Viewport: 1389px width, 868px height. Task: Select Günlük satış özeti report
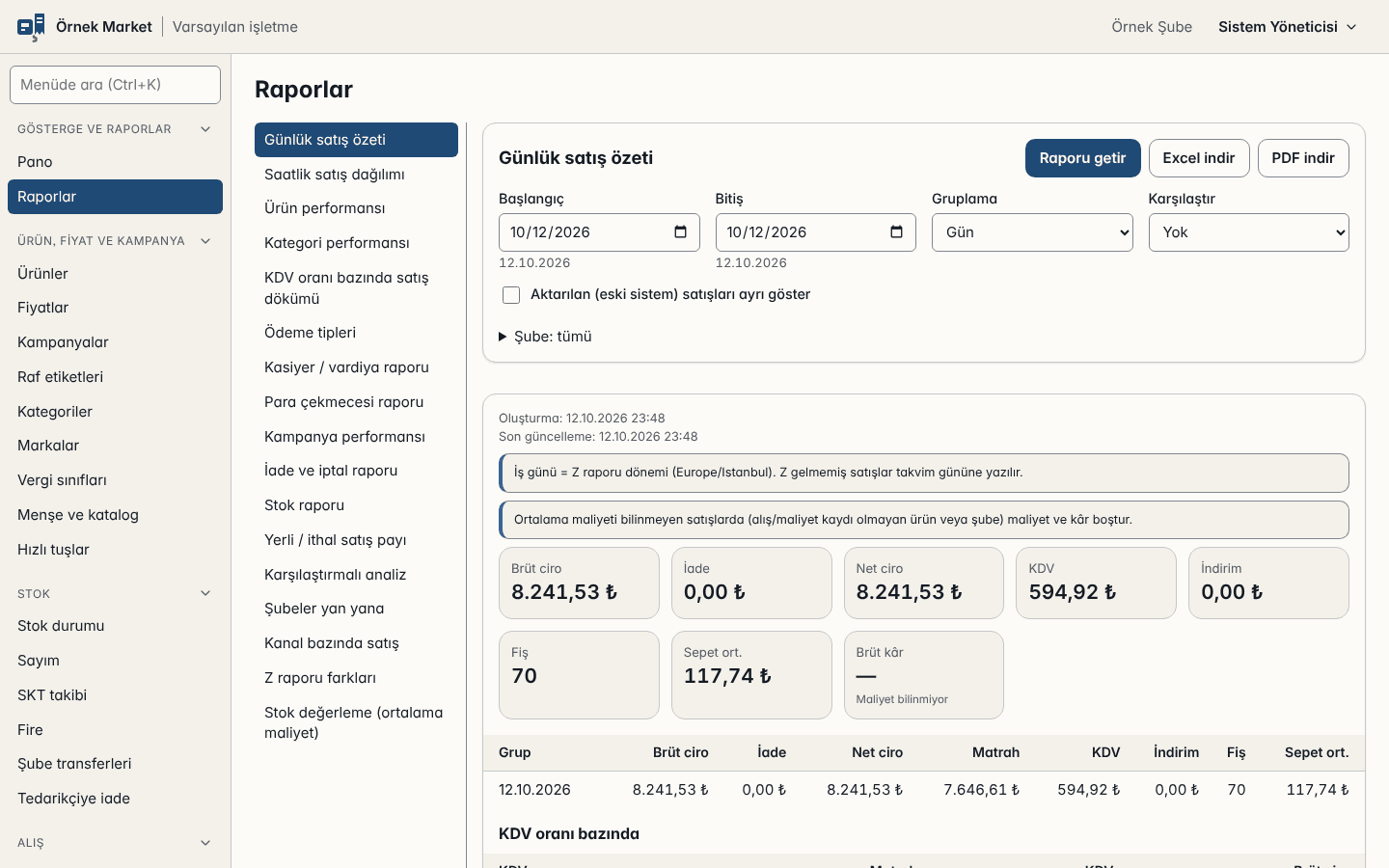[x=356, y=140]
